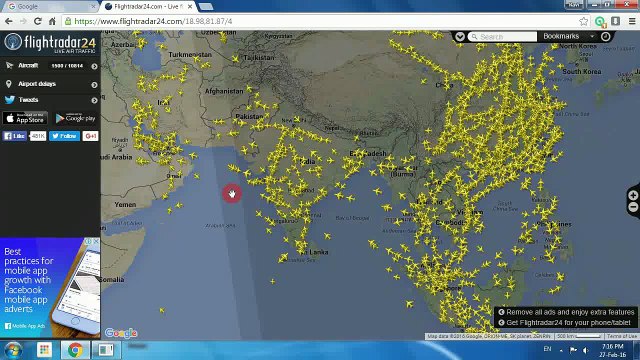Image resolution: width=640 pixels, height=360 pixels.
Task: Click the Airport delays pin icon
Action: (9, 84)
